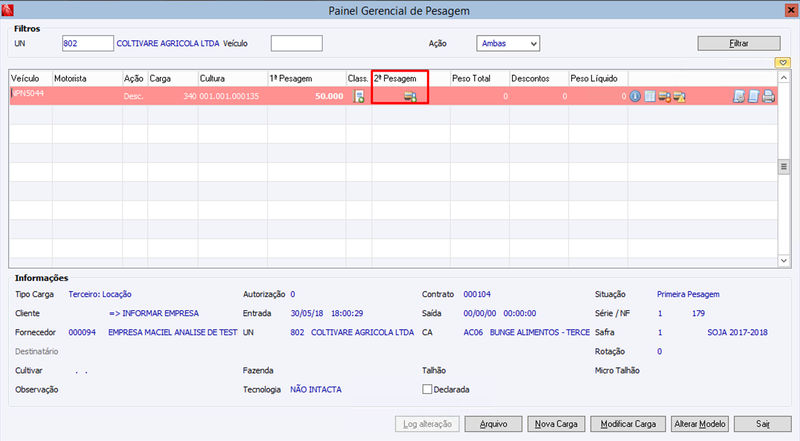Click the grid scrollbar down arrow
This screenshot has height=441, width=800.
784,260
